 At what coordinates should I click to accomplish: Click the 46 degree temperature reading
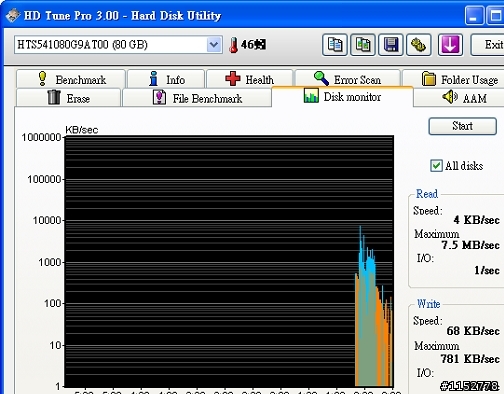pos(253,44)
